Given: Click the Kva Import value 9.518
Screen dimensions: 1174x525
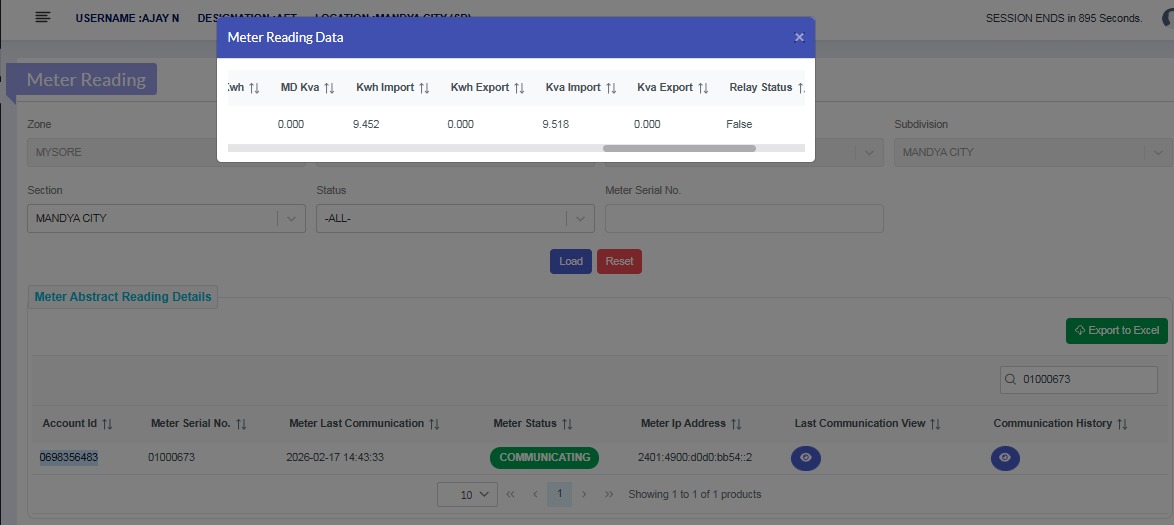Looking at the screenshot, I should [x=556, y=124].
